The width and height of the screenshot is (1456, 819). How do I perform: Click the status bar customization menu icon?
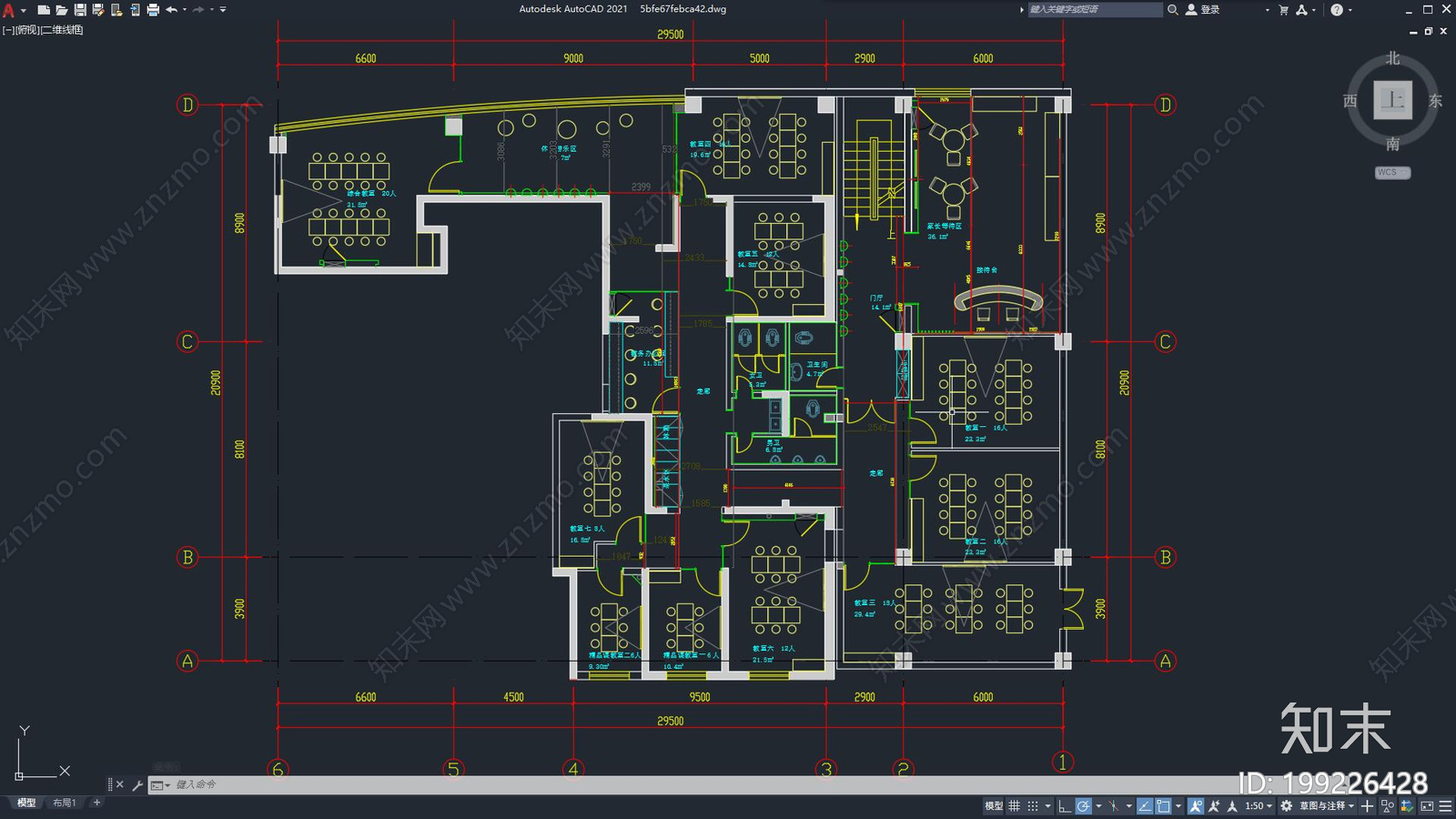click(x=1445, y=805)
